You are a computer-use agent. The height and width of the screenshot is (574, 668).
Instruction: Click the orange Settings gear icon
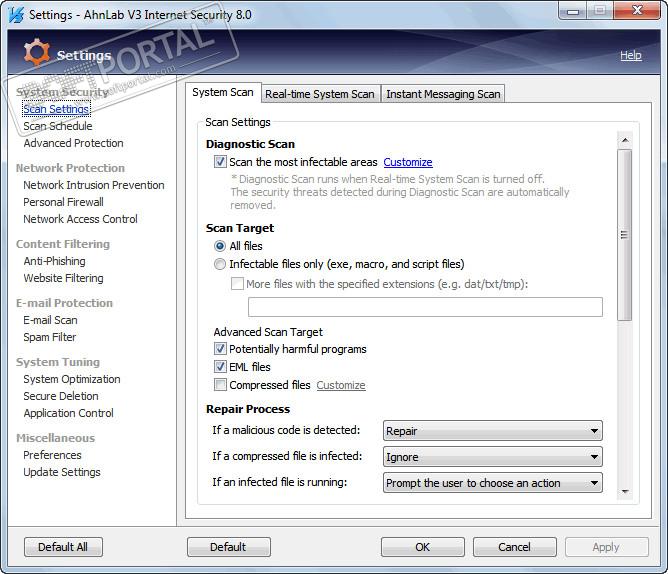[36, 53]
